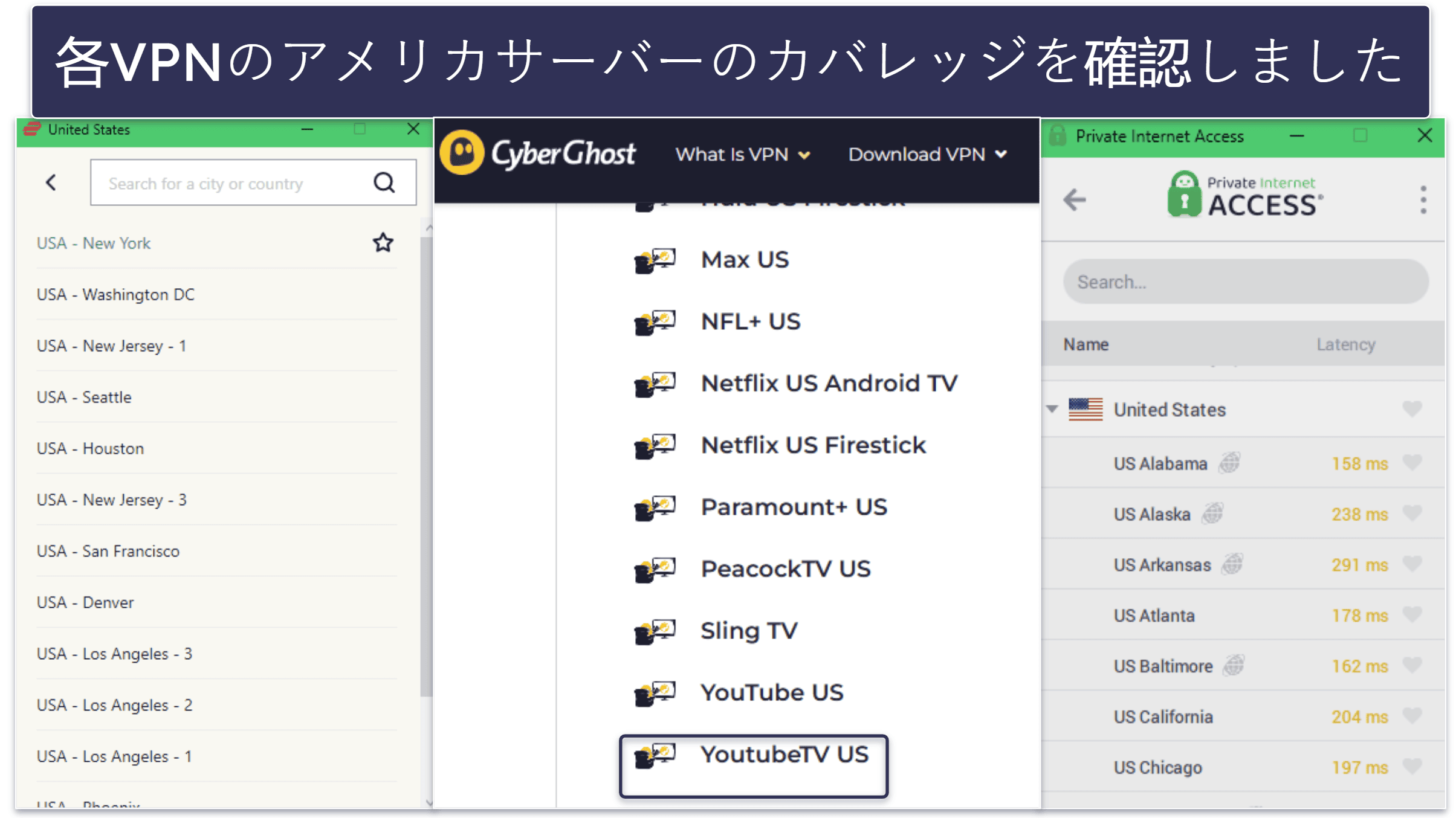Click the Netflix US Firestick icon
The height and width of the screenshot is (818, 1456).
point(655,446)
